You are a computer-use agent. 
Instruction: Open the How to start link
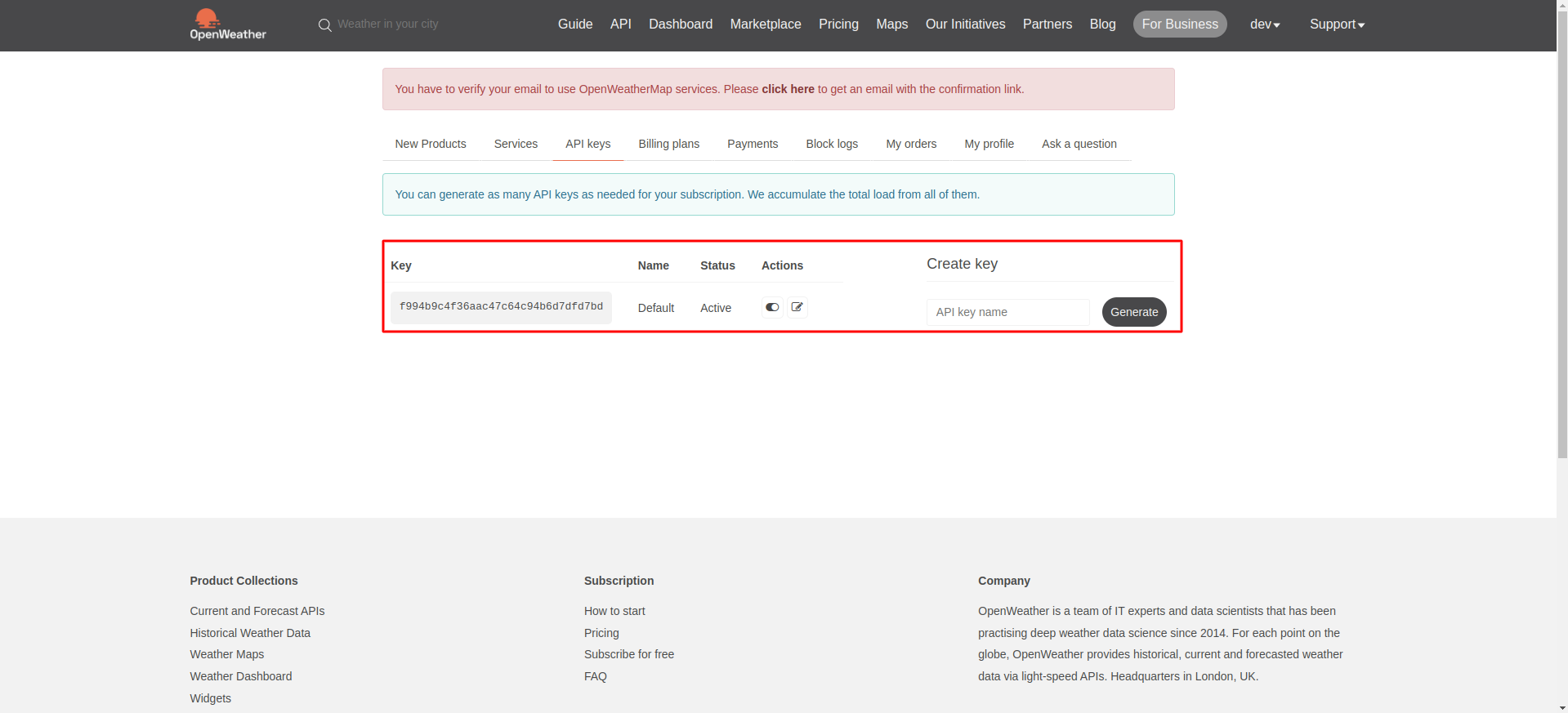point(614,611)
